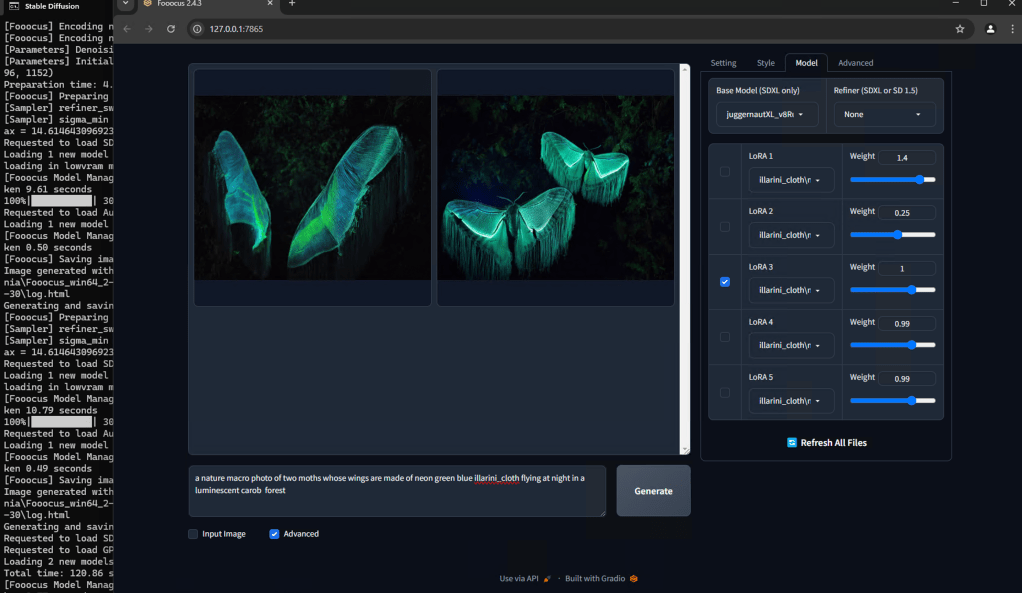Viewport: 1022px width, 593px height.
Task: Select the two moths generated image thumbnail
Action: tap(555, 187)
